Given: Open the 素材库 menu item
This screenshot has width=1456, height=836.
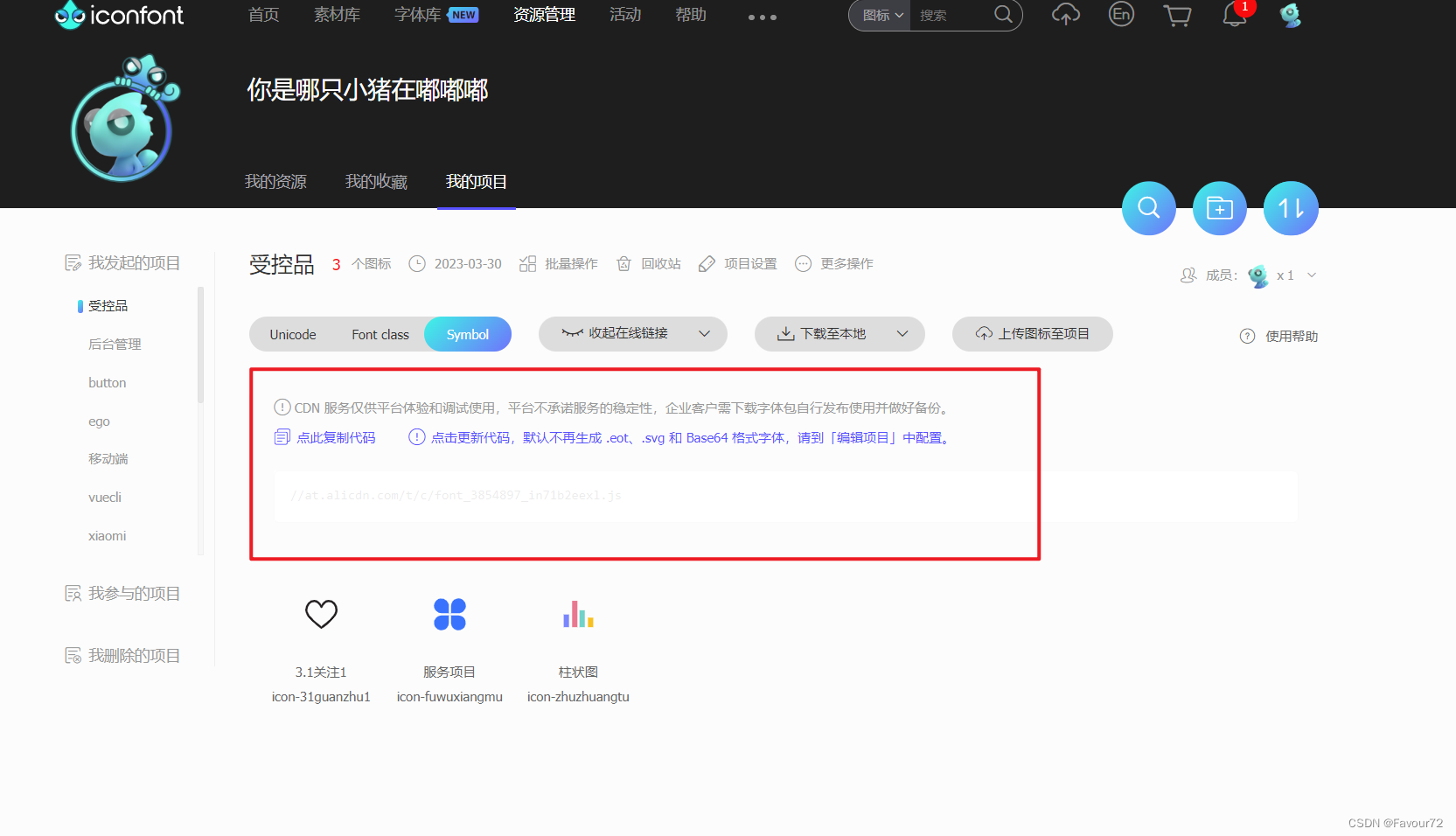Looking at the screenshot, I should click(337, 15).
